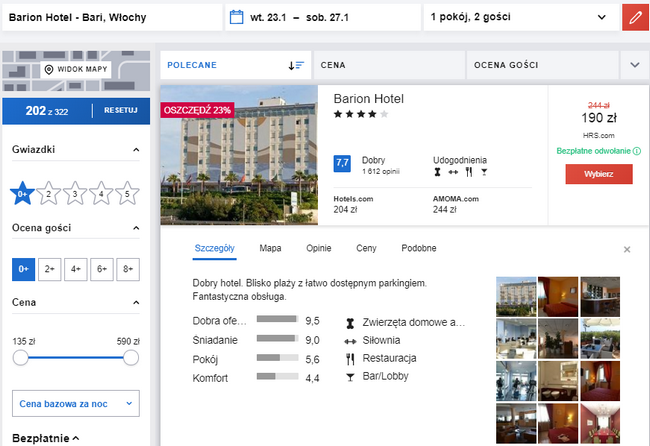Open the 1 pokój, 2 gości dropdown
This screenshot has height=446, width=650.
521,17
